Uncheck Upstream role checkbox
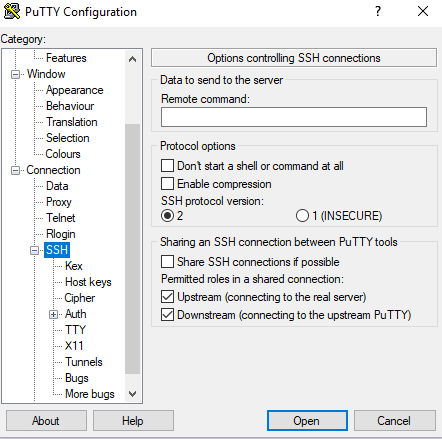Viewport: 442px width, 439px height. click(167, 296)
